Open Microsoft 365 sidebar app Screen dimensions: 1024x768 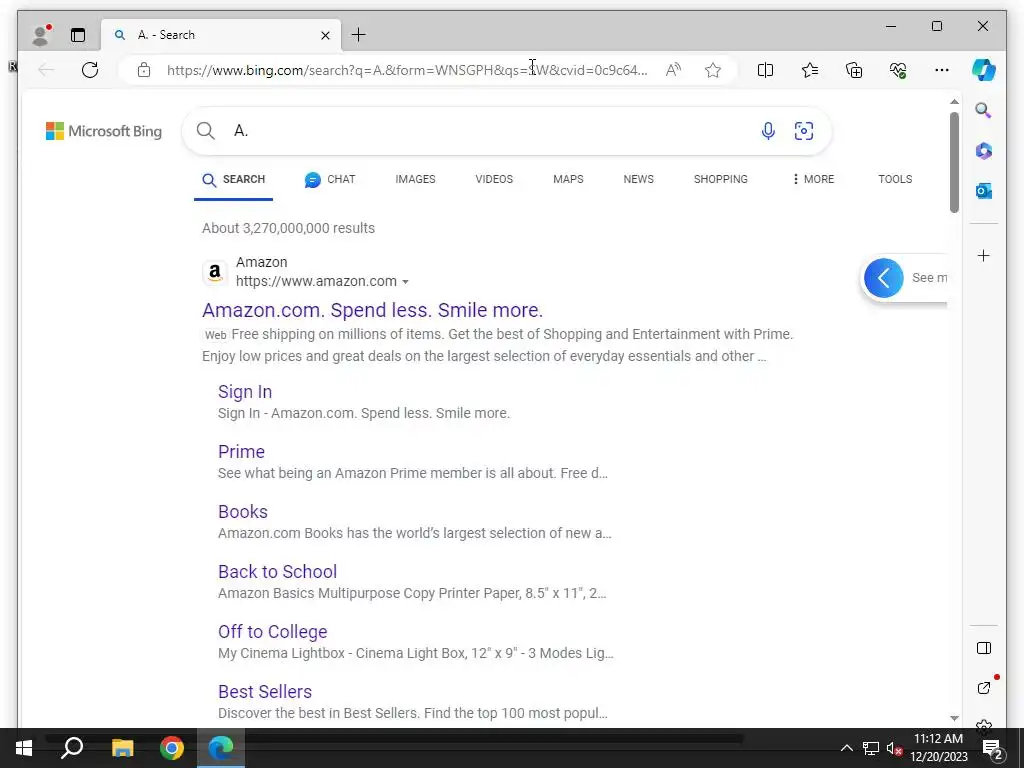(x=984, y=151)
